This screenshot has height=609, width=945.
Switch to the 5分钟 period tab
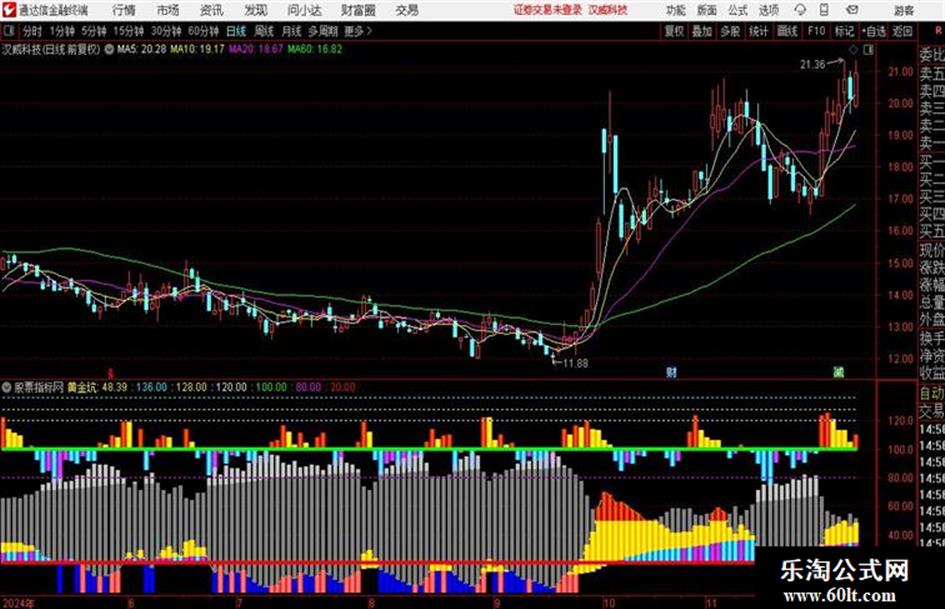point(94,31)
